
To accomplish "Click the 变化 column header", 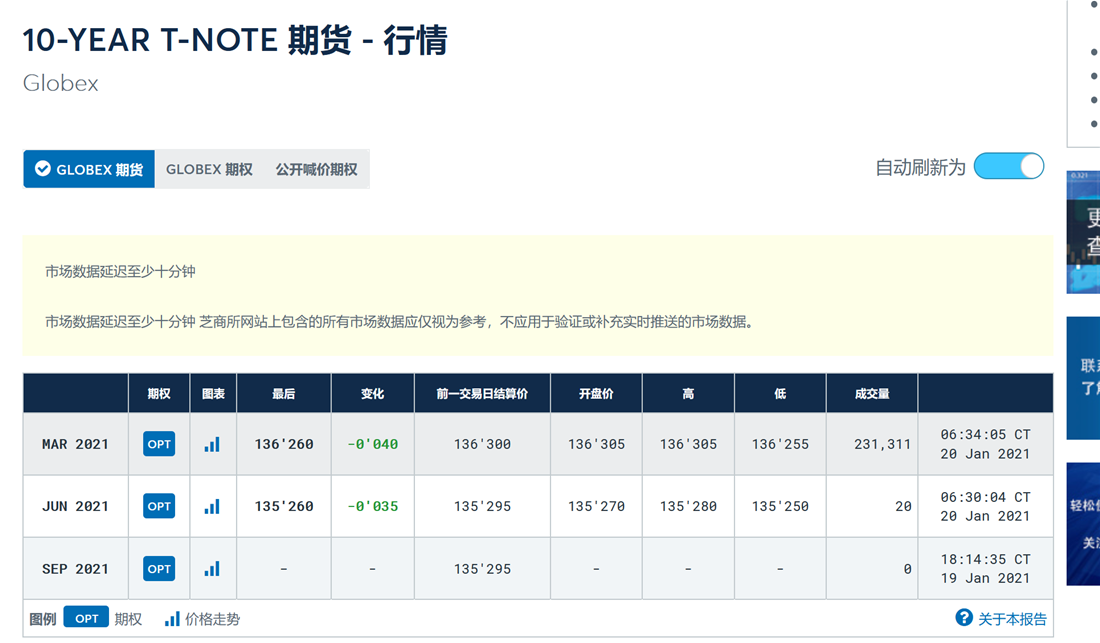I will point(372,394).
